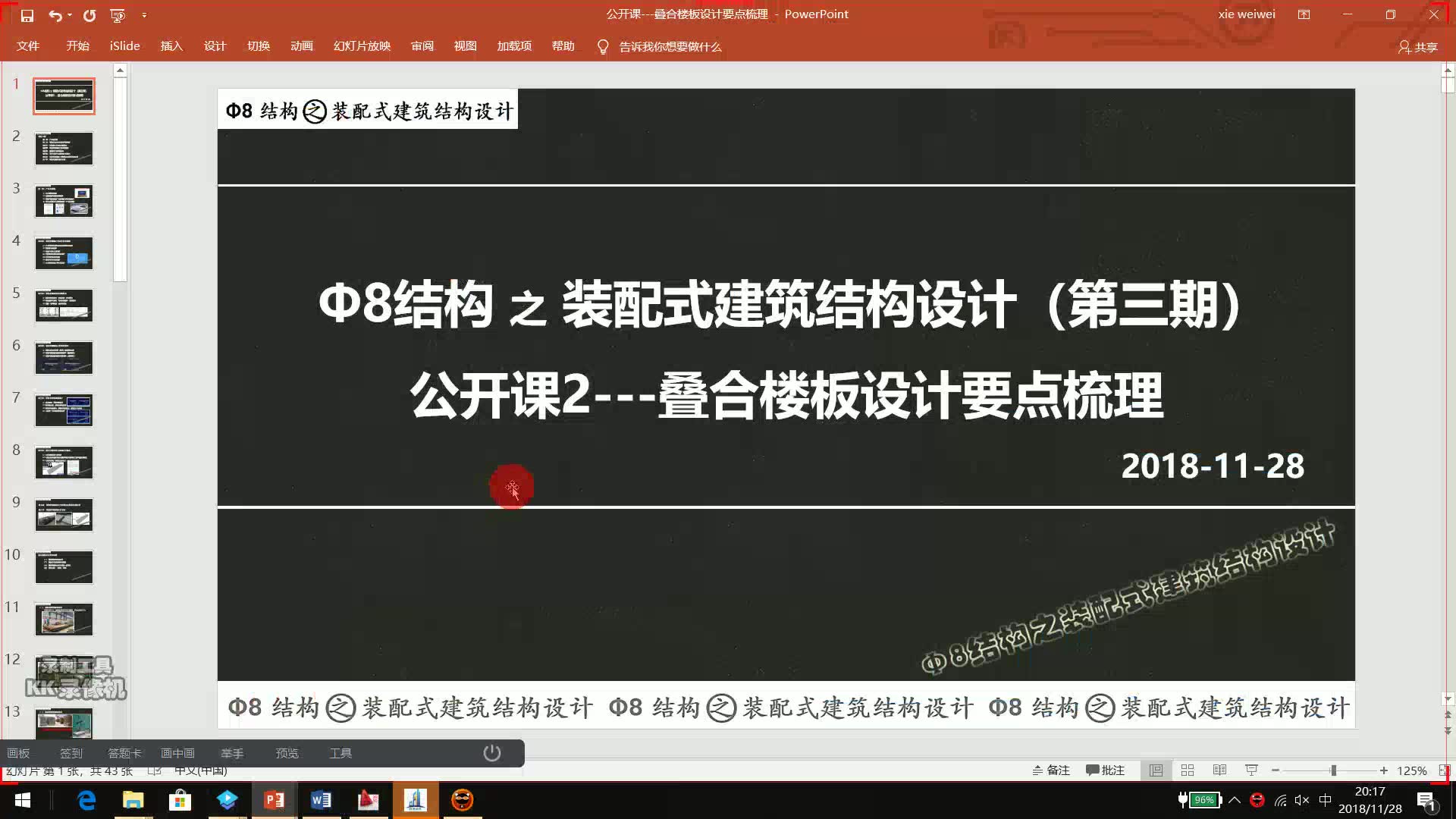This screenshot has height=819, width=1456.
Task: Open the customize quick access toolbar dropdown
Action: (144, 14)
